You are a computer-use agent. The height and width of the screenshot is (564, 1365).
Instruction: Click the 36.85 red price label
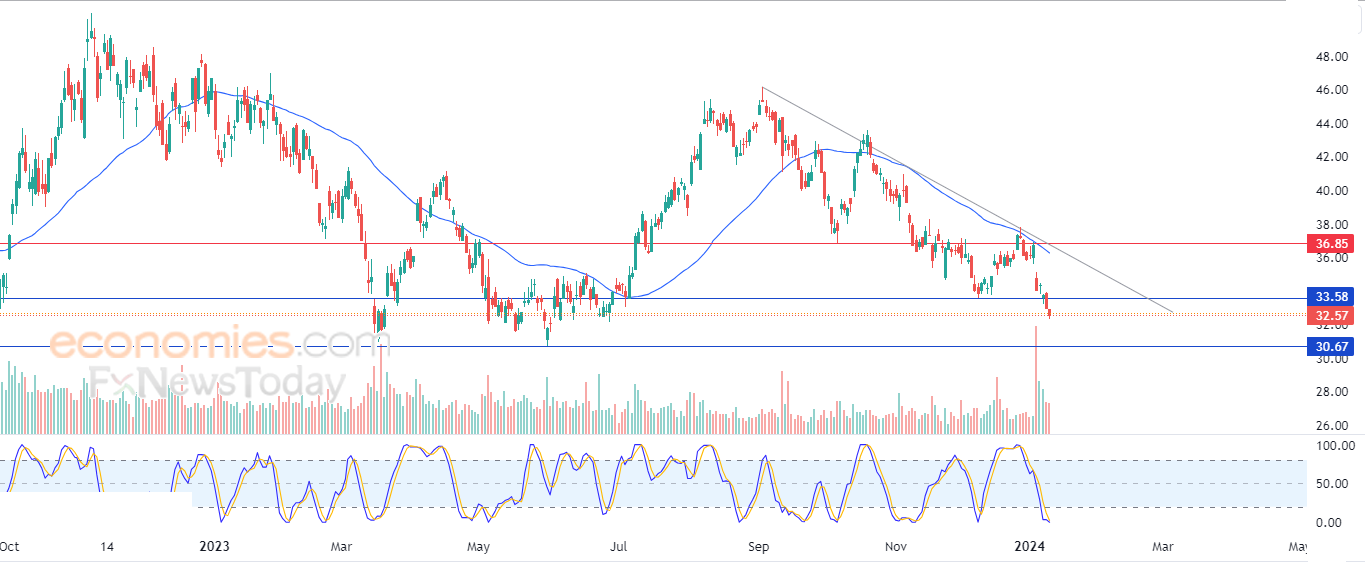1332,243
